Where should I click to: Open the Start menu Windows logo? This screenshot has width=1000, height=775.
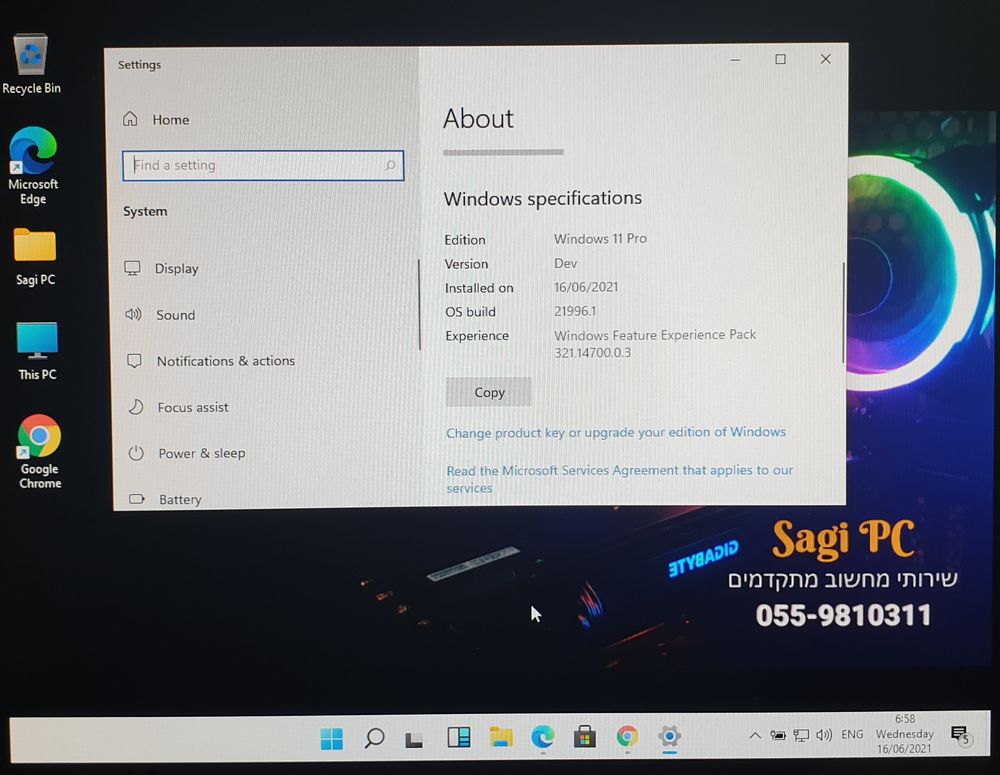(331, 739)
